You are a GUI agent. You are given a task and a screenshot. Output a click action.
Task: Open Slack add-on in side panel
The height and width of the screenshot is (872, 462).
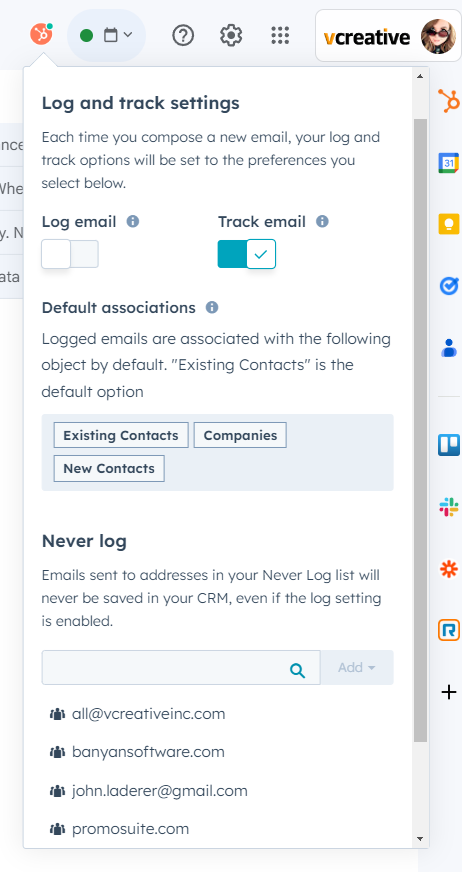pyautogui.click(x=449, y=507)
